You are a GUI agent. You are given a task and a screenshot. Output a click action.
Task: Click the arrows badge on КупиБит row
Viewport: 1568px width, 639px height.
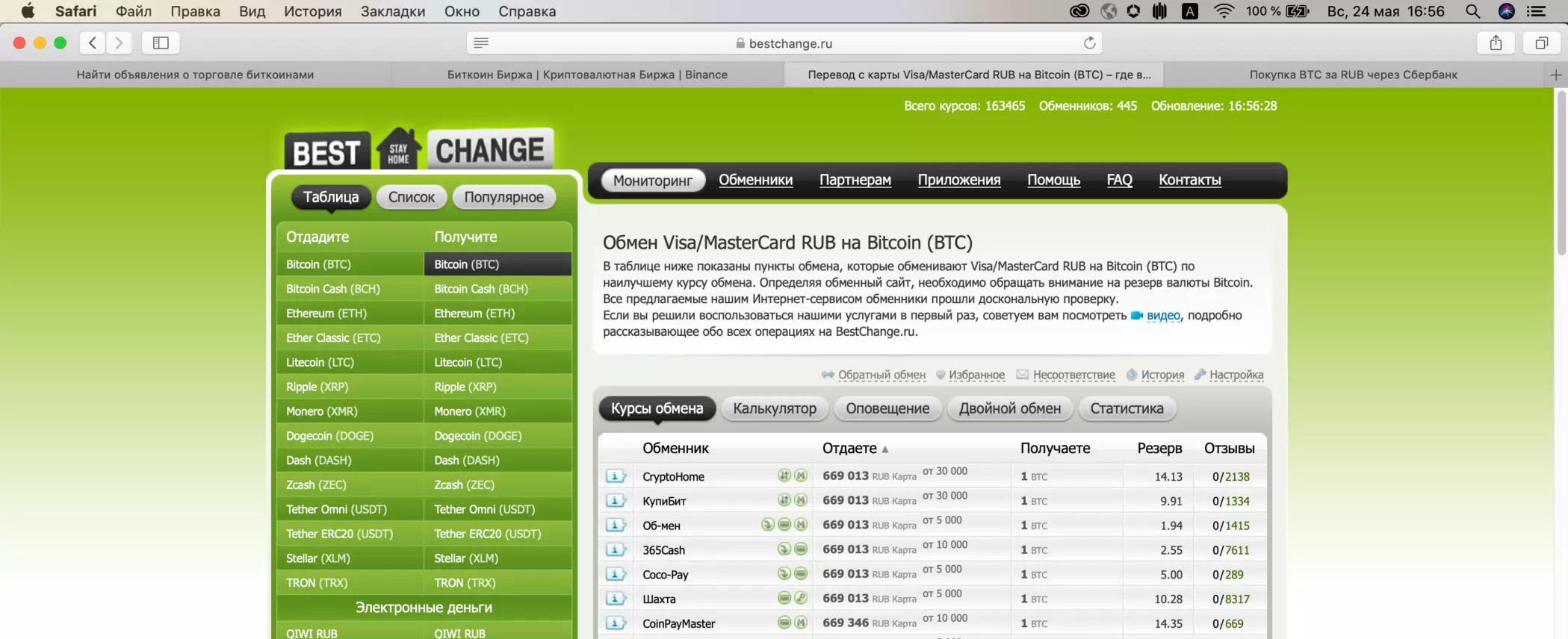(784, 500)
